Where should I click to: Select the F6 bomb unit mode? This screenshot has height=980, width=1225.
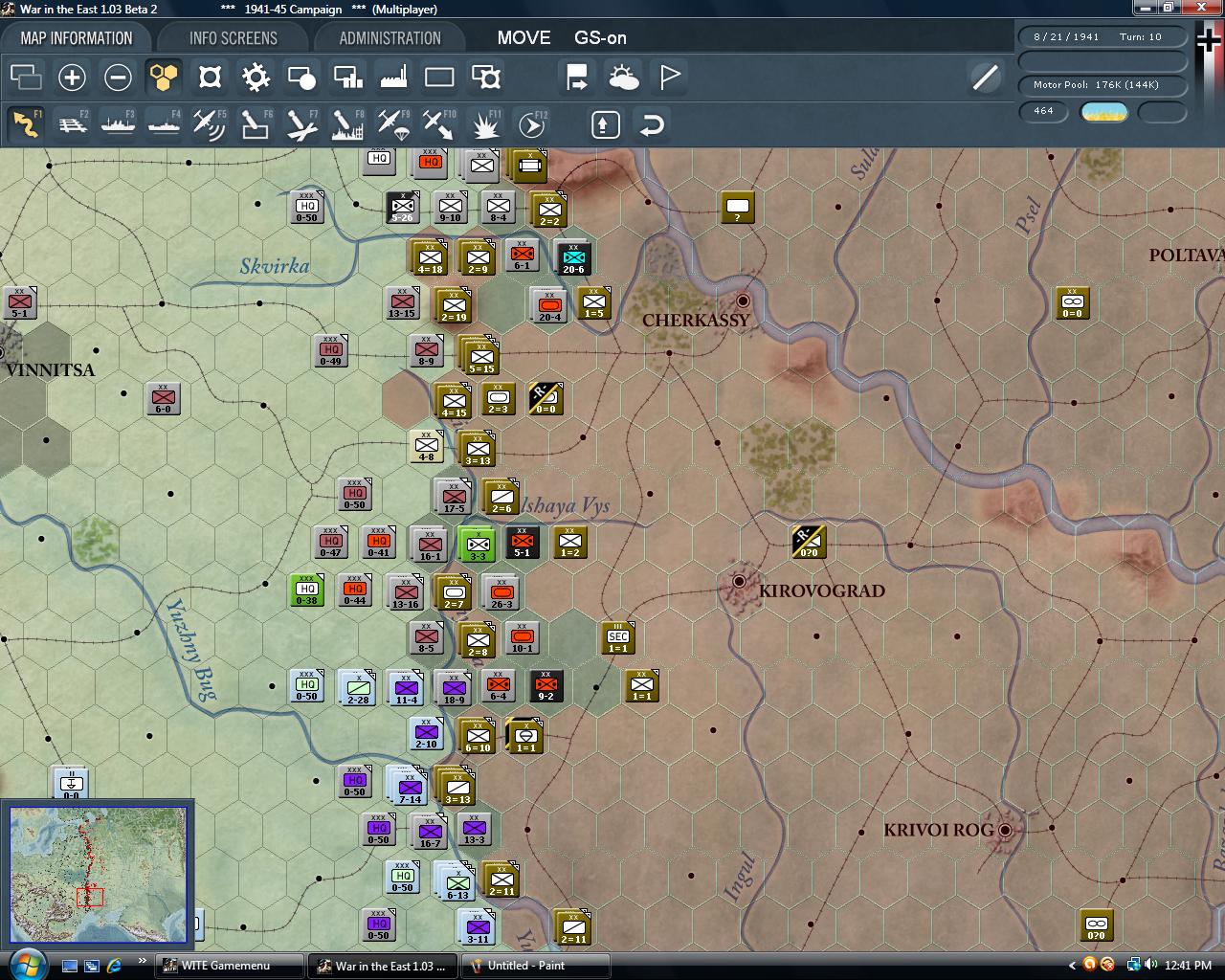pos(256,124)
